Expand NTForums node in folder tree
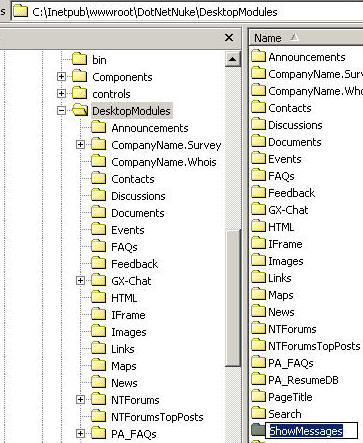Screen dimensions: 363x443 point(80,399)
